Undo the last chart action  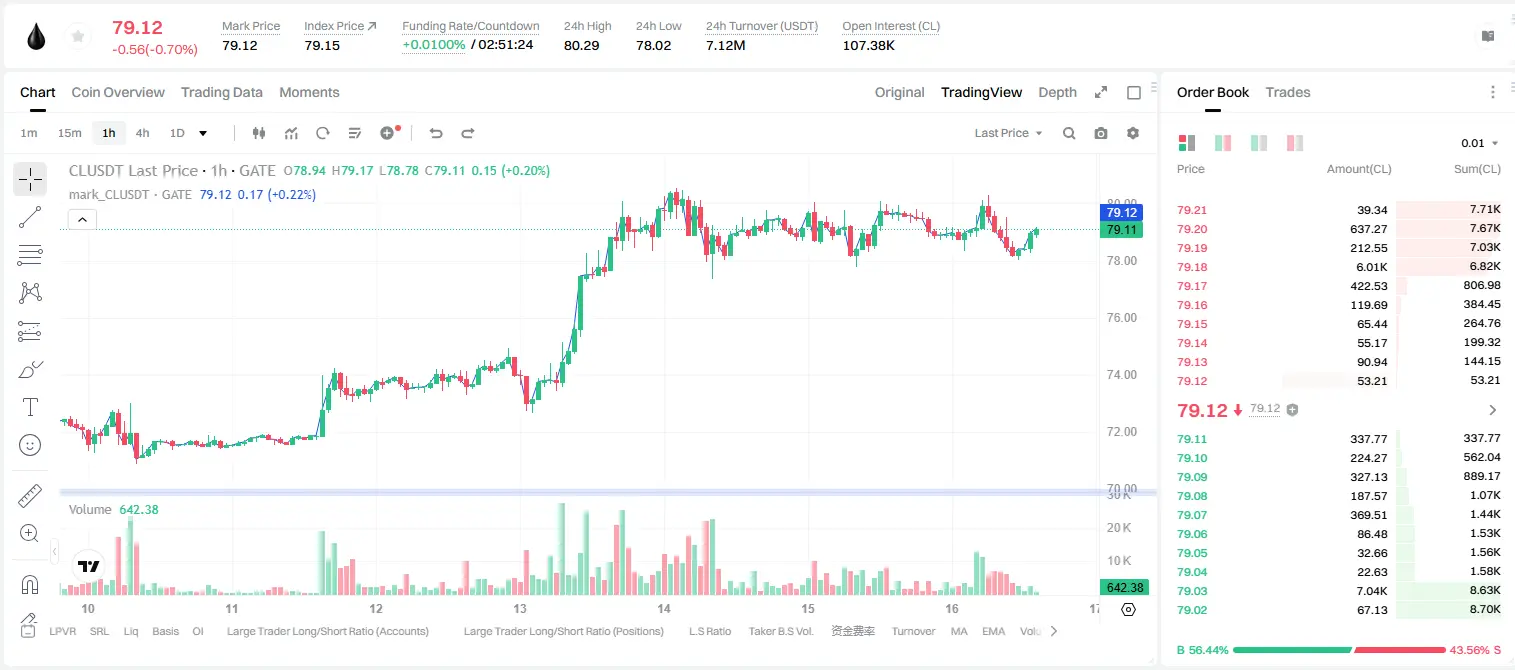point(435,133)
